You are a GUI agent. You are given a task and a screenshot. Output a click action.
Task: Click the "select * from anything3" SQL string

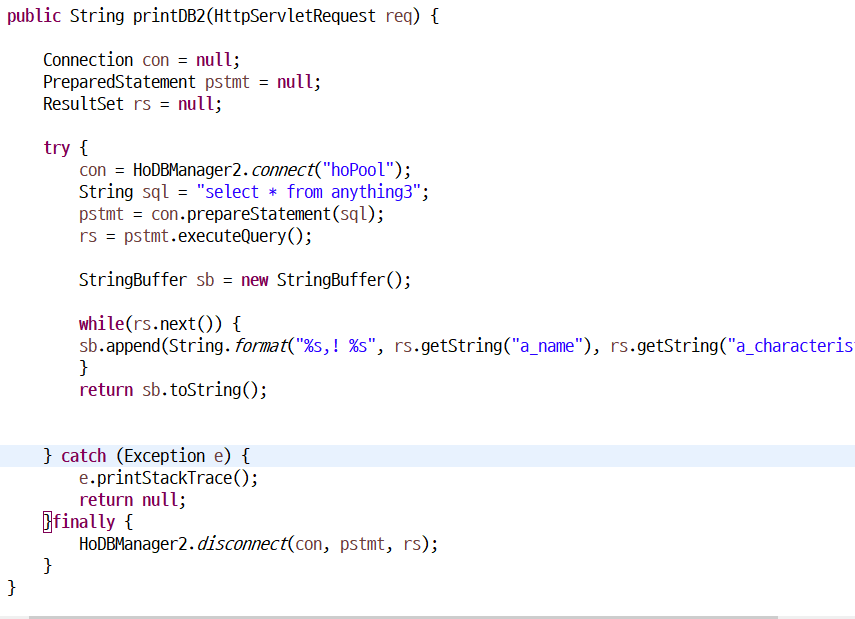[308, 192]
